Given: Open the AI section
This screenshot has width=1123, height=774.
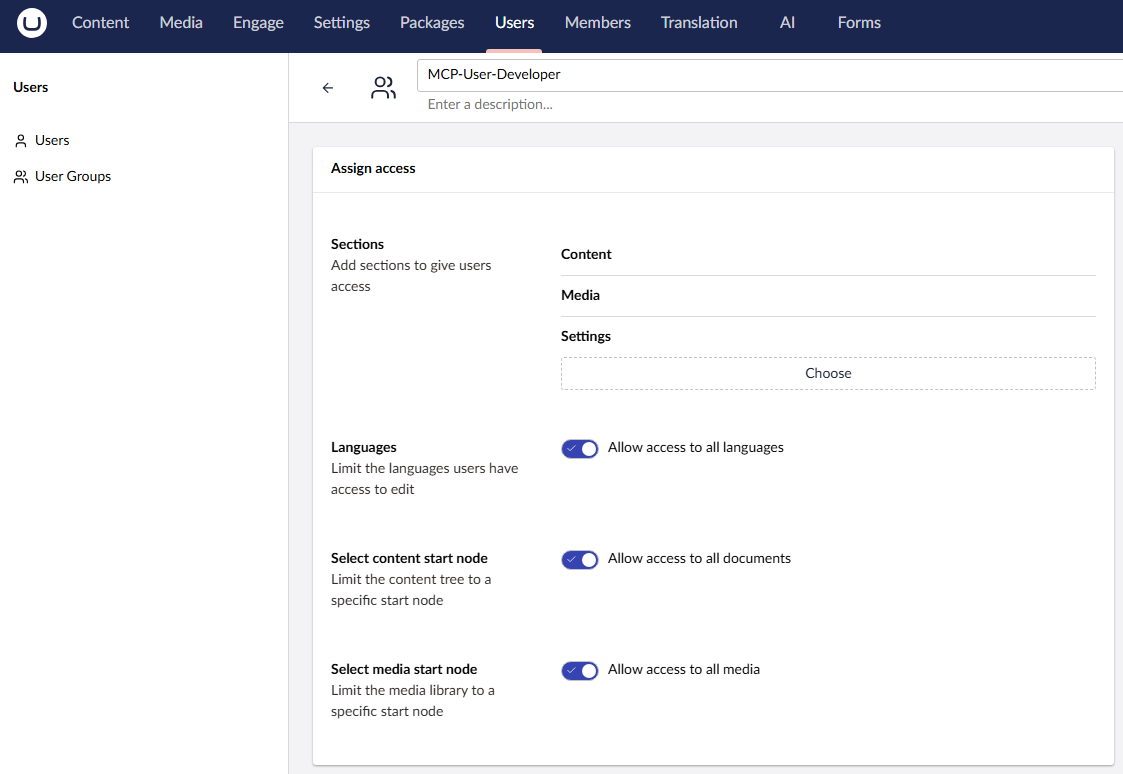Looking at the screenshot, I should click(x=787, y=23).
